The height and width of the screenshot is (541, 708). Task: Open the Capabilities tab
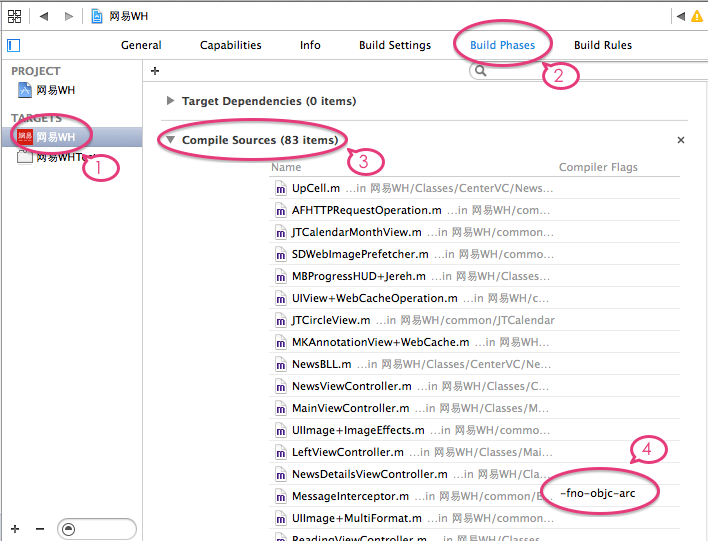[230, 45]
